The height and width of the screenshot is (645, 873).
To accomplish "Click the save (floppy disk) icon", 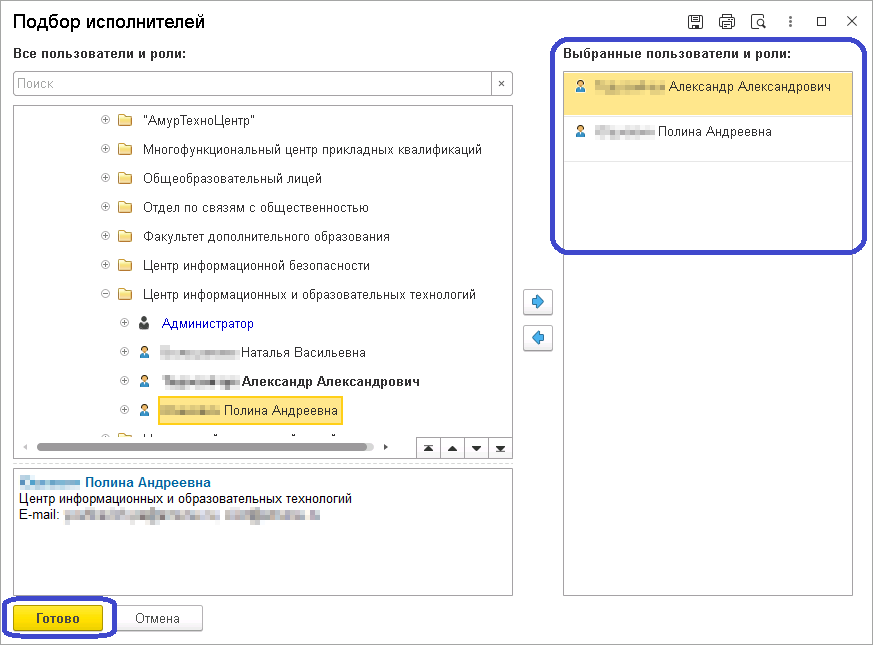I will (696, 22).
